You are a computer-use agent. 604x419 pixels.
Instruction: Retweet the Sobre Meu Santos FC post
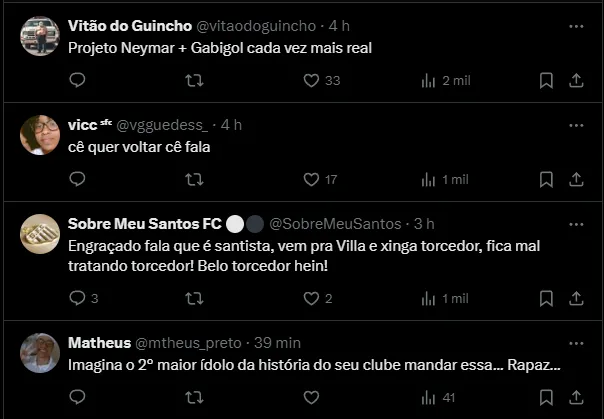(x=195, y=298)
